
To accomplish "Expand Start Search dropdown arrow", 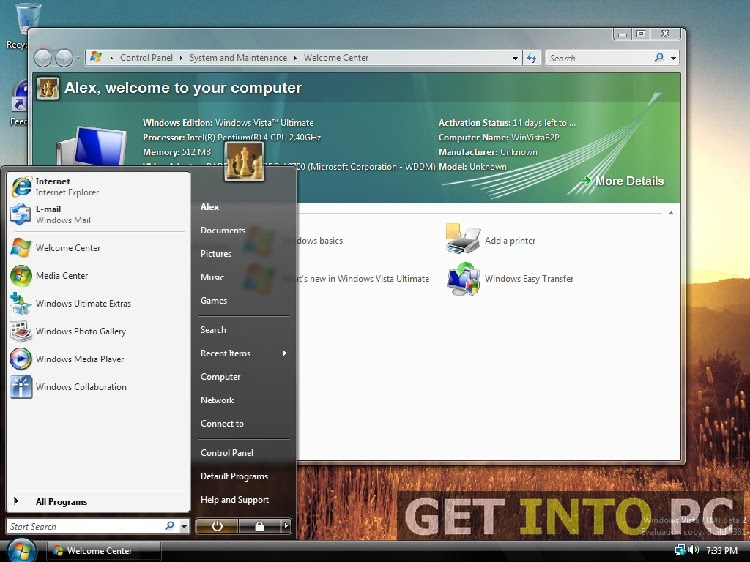I will [x=184, y=527].
